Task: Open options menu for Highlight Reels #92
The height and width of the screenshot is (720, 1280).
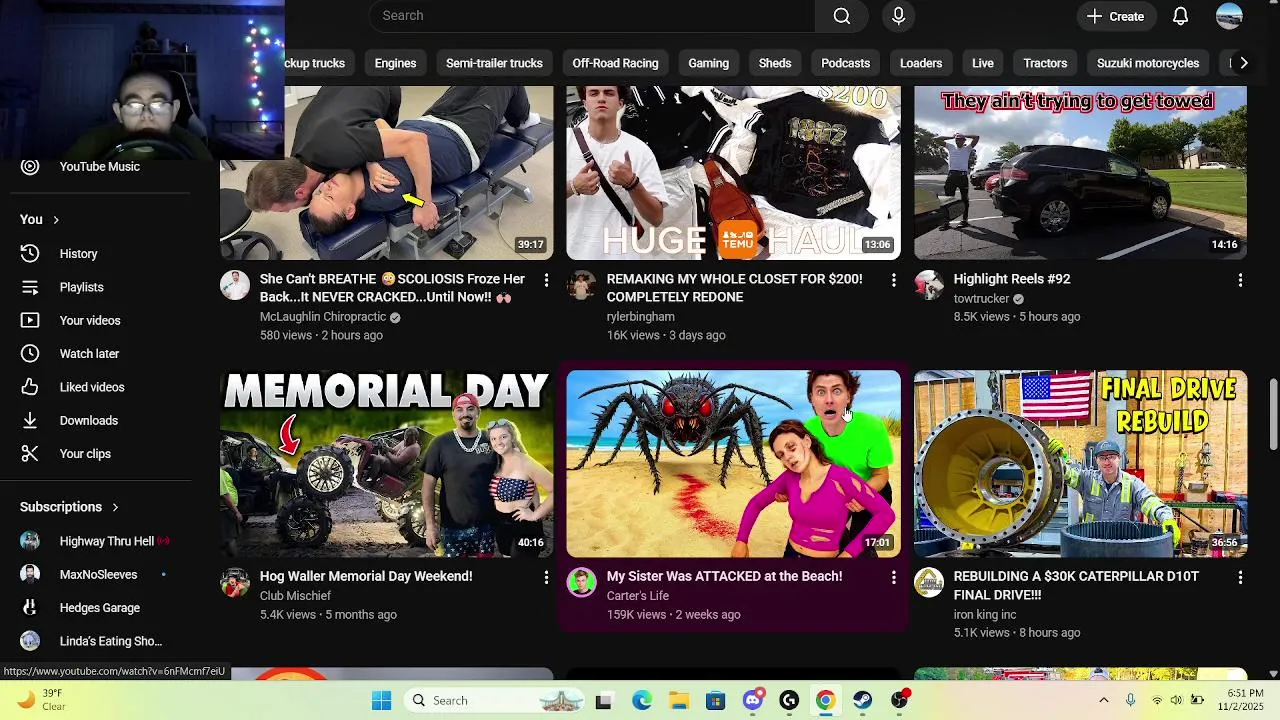Action: [1240, 281]
